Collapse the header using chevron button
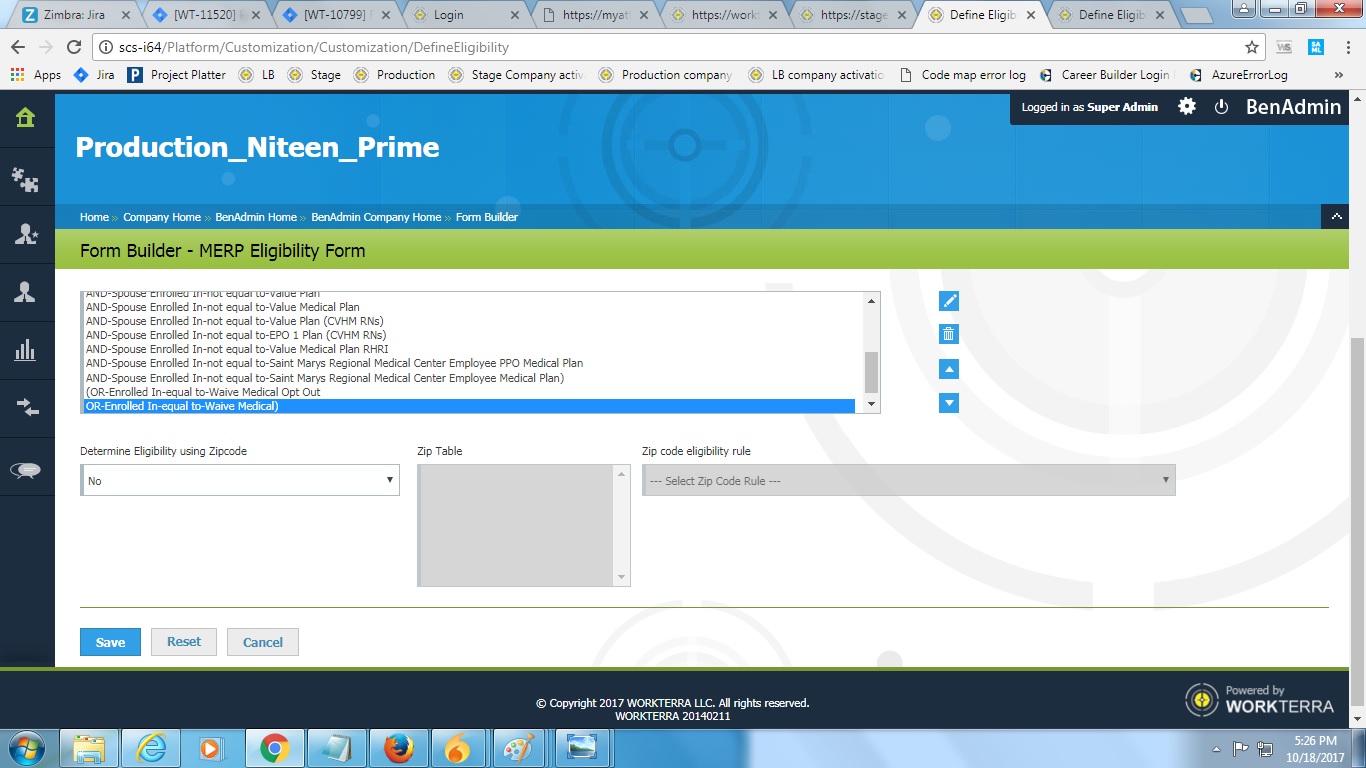 pos(1336,217)
